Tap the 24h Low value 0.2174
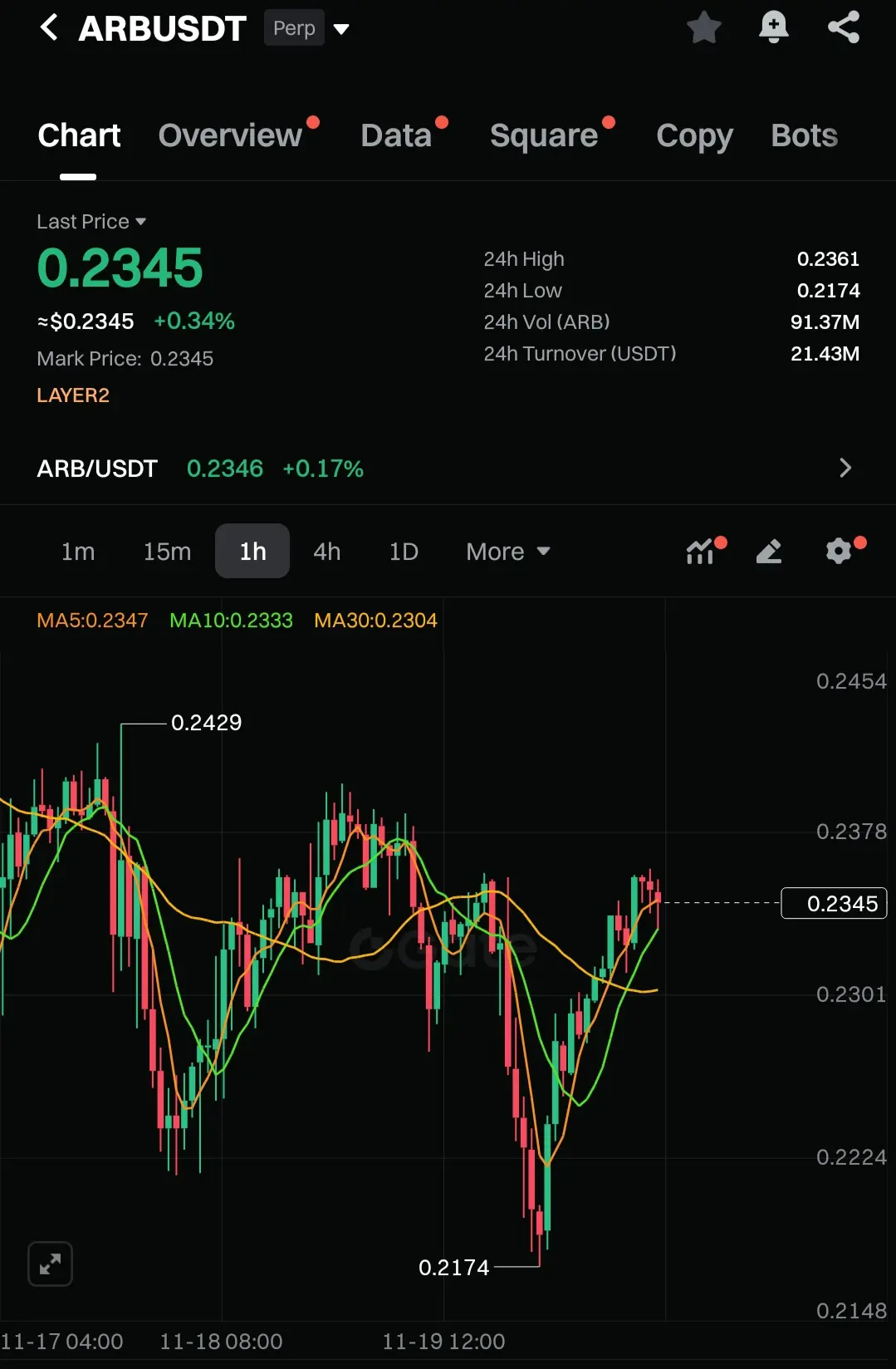 [x=828, y=291]
